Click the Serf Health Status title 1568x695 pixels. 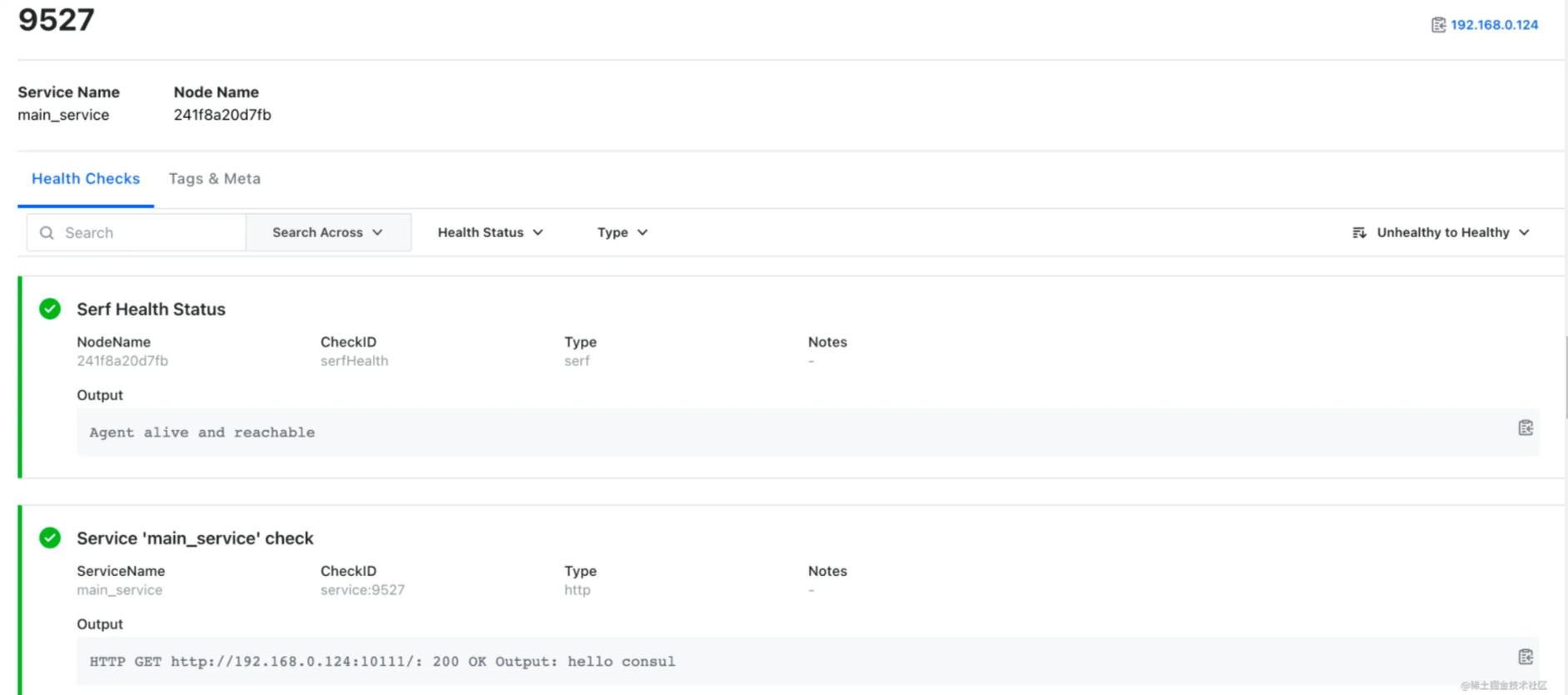pos(151,310)
